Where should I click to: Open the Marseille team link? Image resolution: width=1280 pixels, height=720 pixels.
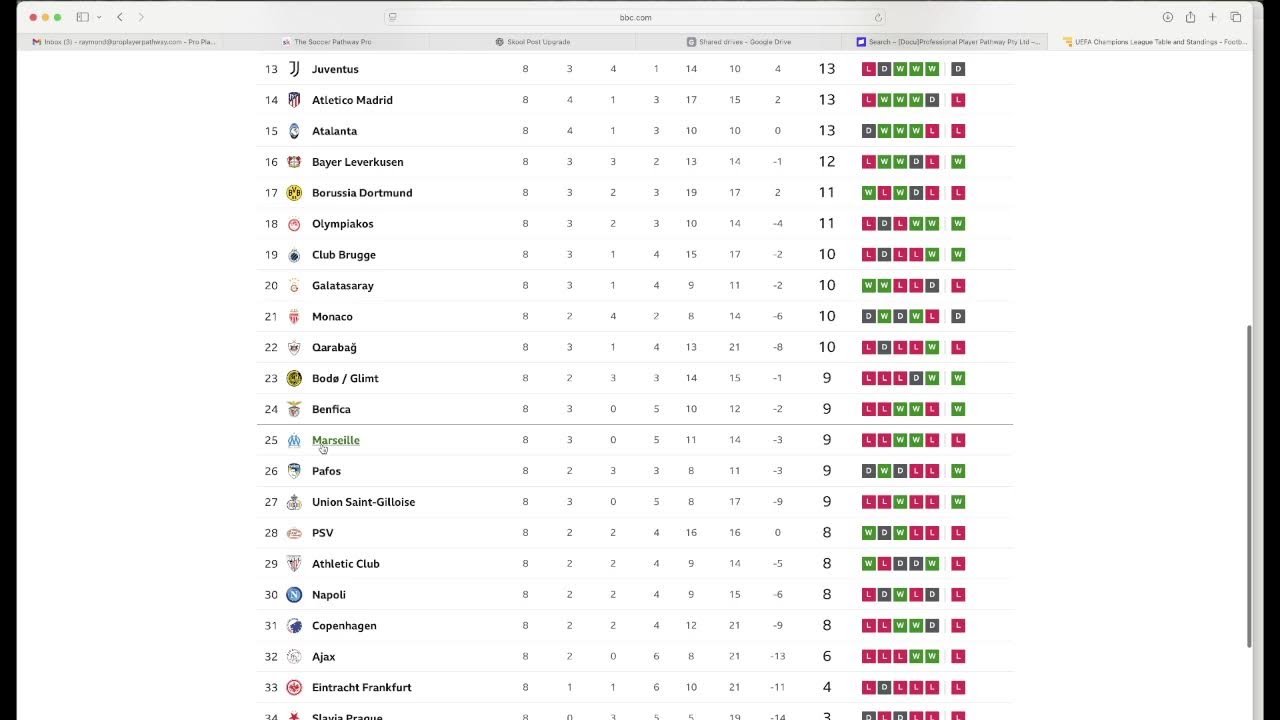(x=335, y=440)
